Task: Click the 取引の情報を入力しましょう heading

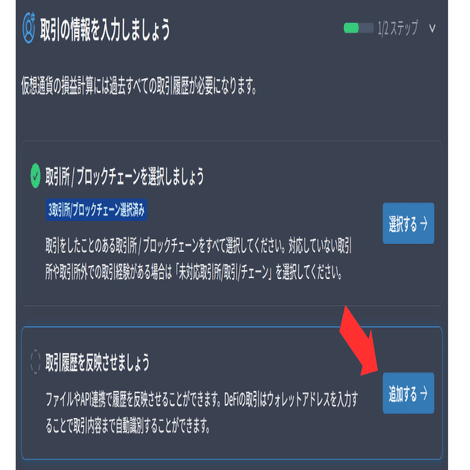Action: pyautogui.click(x=105, y=30)
